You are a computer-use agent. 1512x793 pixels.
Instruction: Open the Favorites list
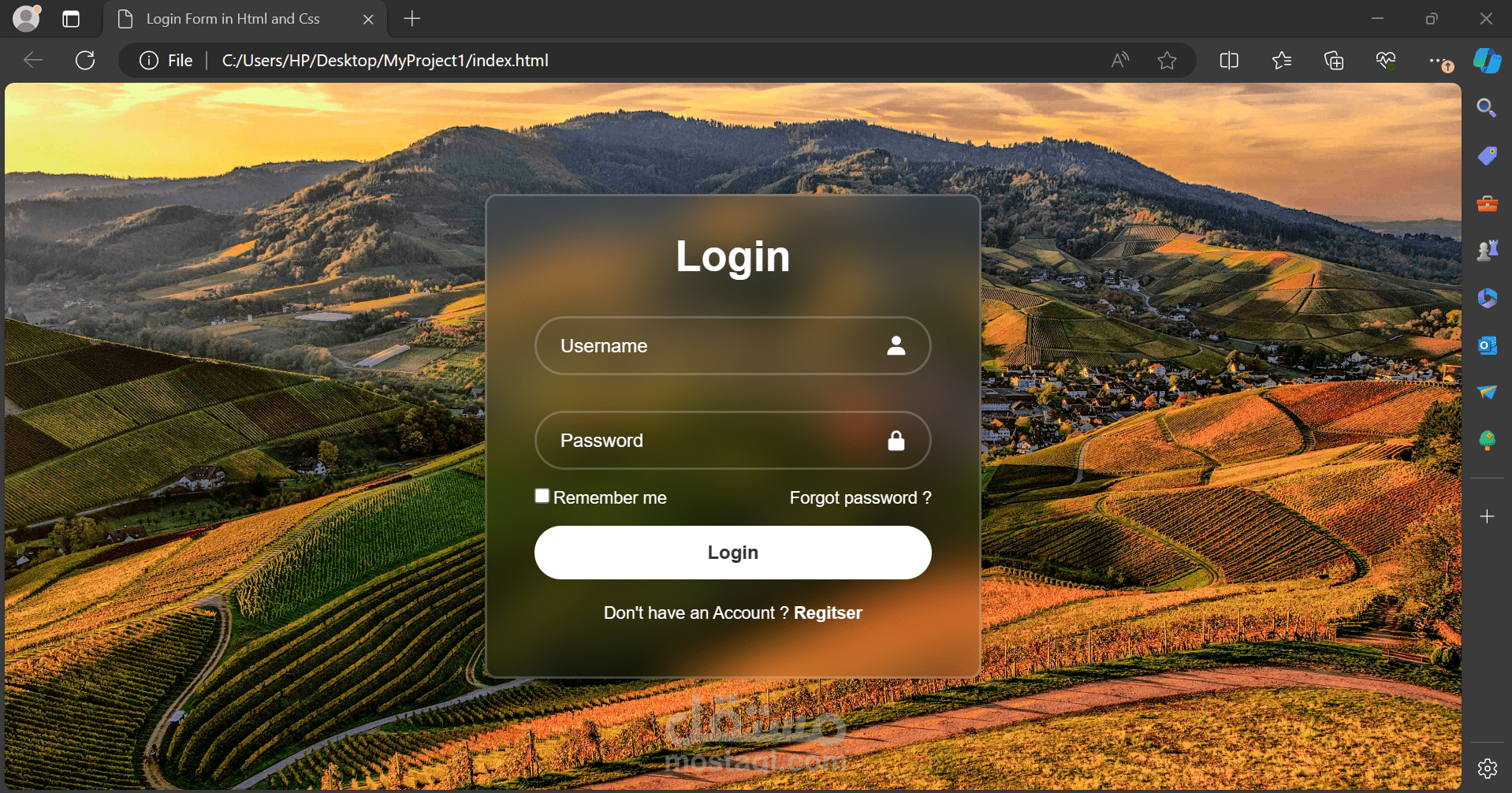coord(1282,61)
